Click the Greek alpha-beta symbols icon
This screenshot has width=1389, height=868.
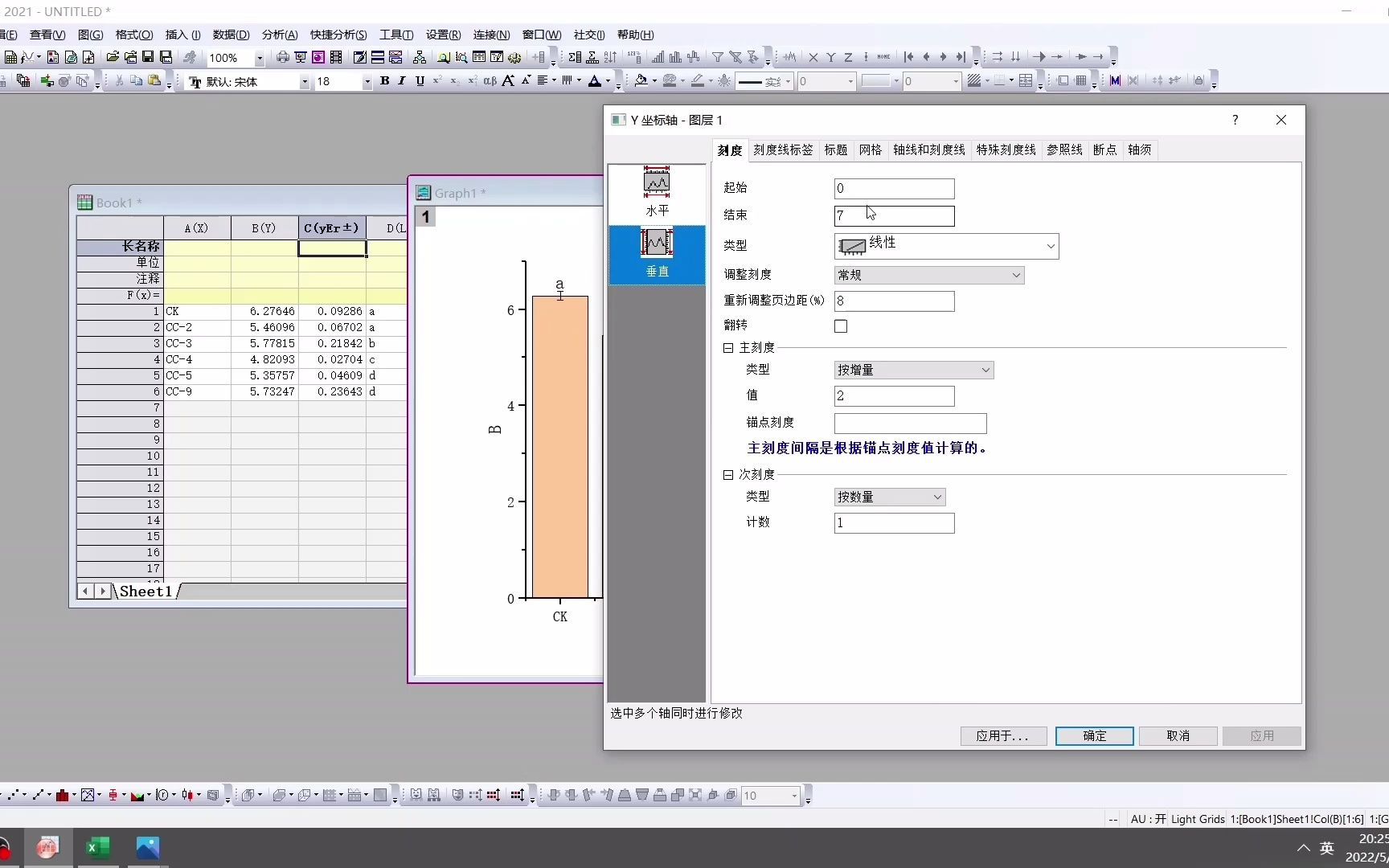[490, 80]
